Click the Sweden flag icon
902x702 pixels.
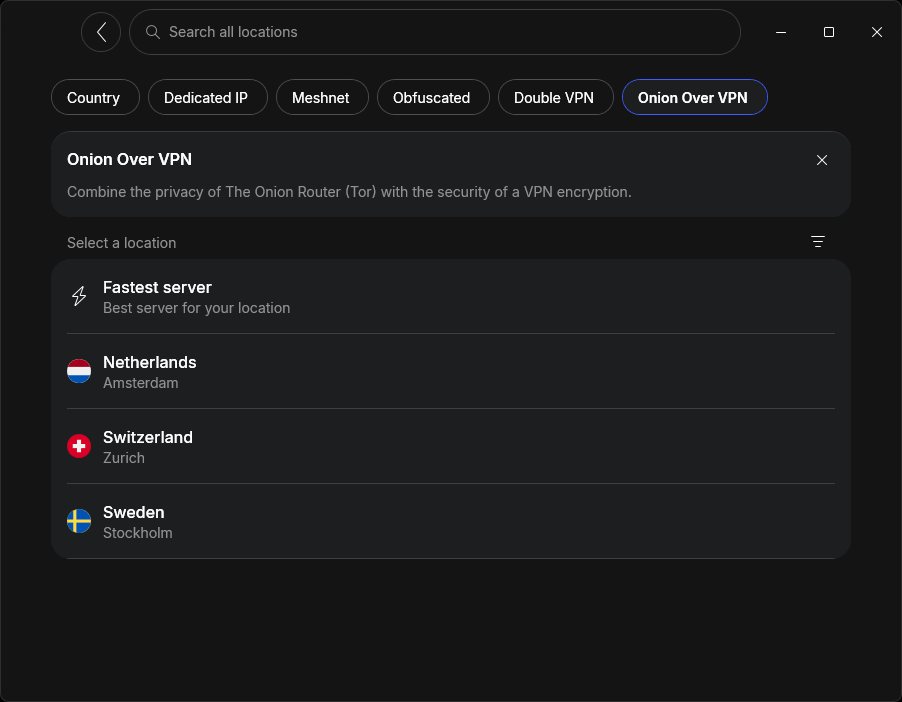[x=79, y=521]
